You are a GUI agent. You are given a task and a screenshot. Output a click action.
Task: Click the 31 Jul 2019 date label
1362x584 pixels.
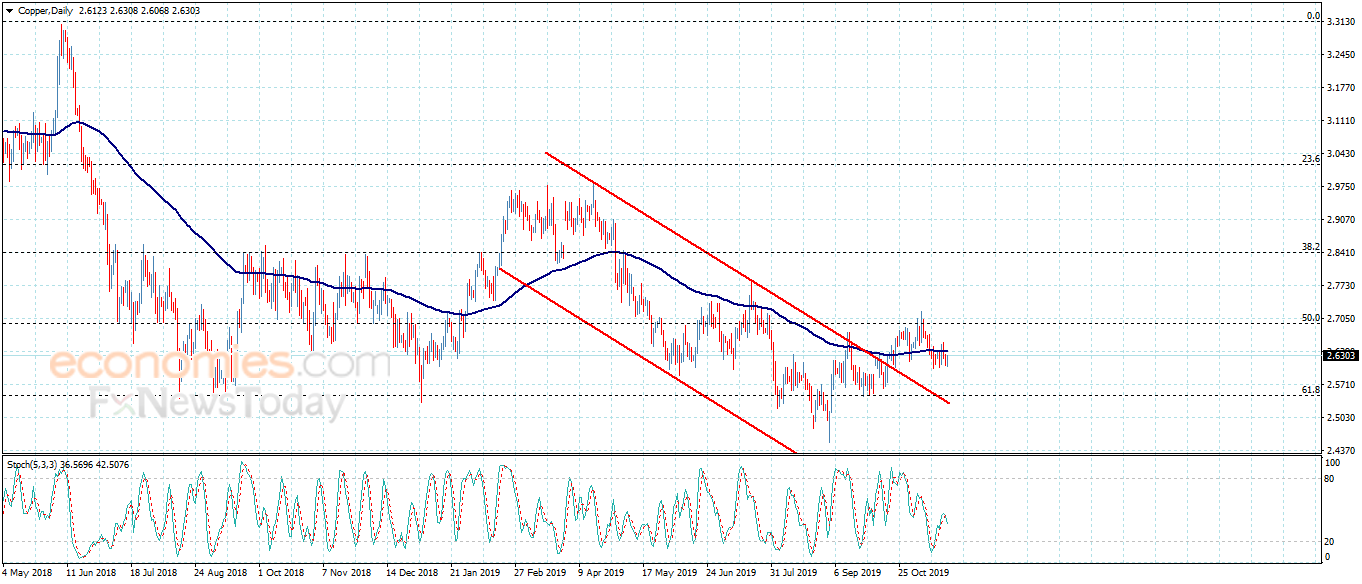coord(795,574)
